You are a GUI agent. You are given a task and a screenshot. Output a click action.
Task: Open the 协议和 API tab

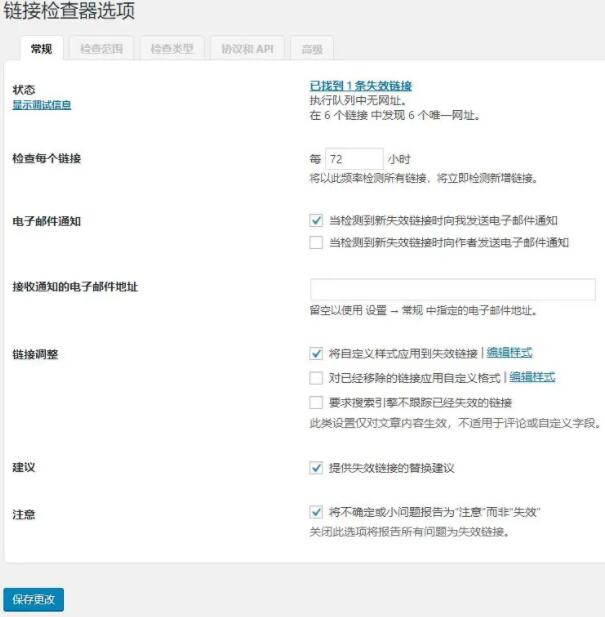click(x=247, y=49)
